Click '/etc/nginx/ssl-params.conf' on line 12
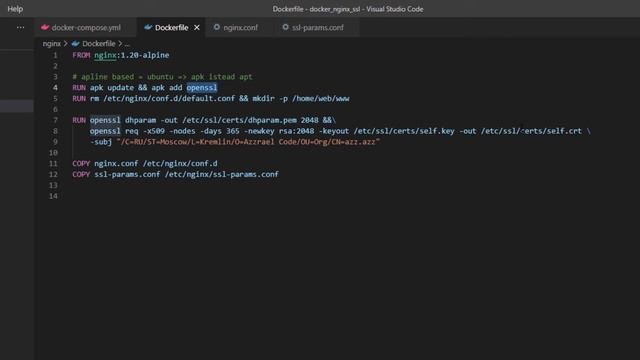This screenshot has height=360, width=640. [222, 174]
